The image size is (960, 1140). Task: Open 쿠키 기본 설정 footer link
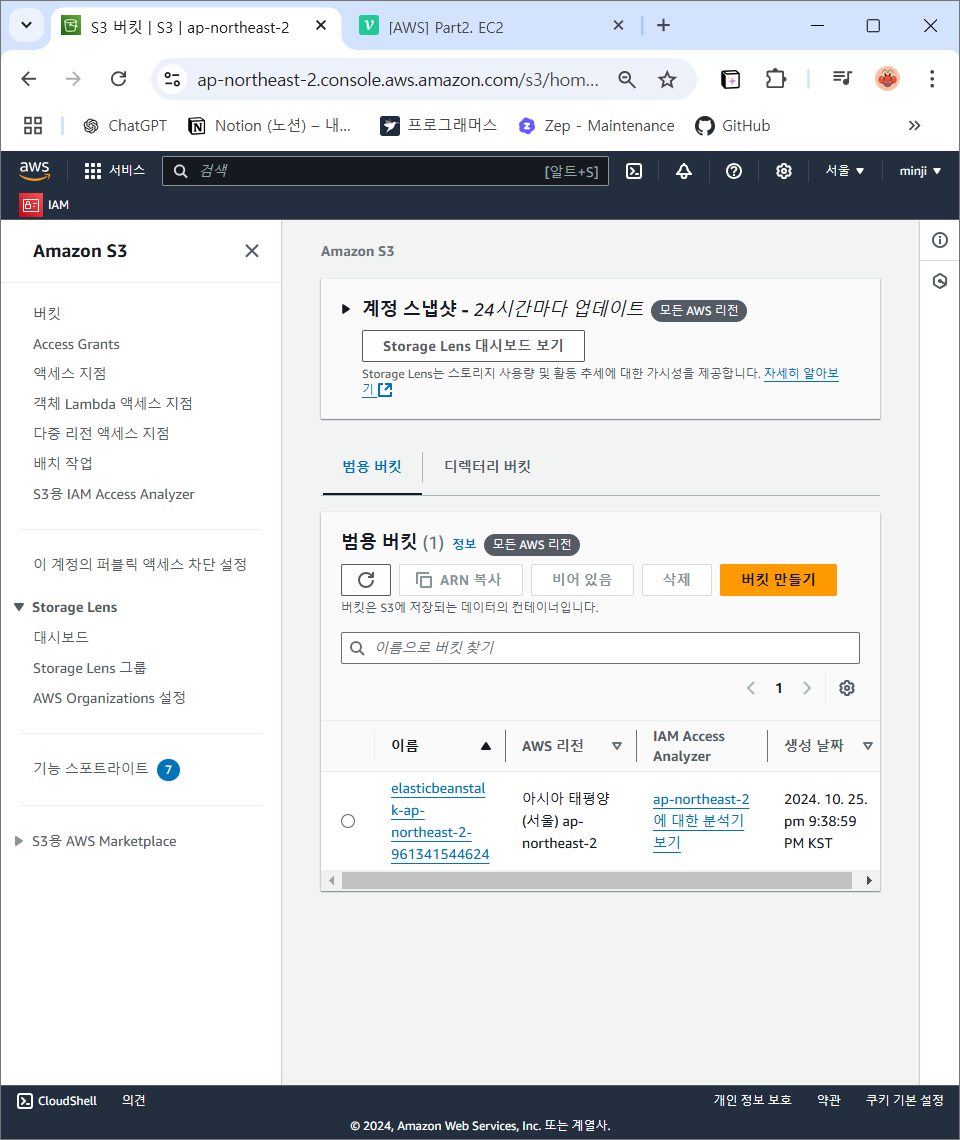905,1100
